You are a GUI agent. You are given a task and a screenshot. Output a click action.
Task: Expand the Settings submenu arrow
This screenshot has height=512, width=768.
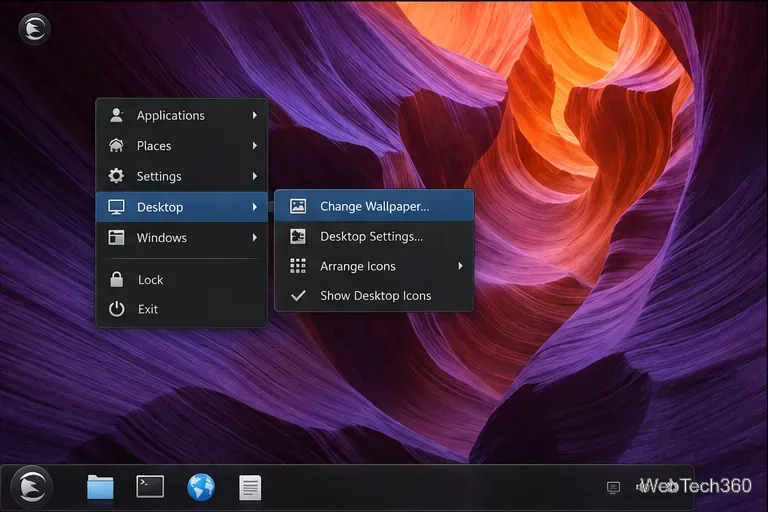coord(255,176)
